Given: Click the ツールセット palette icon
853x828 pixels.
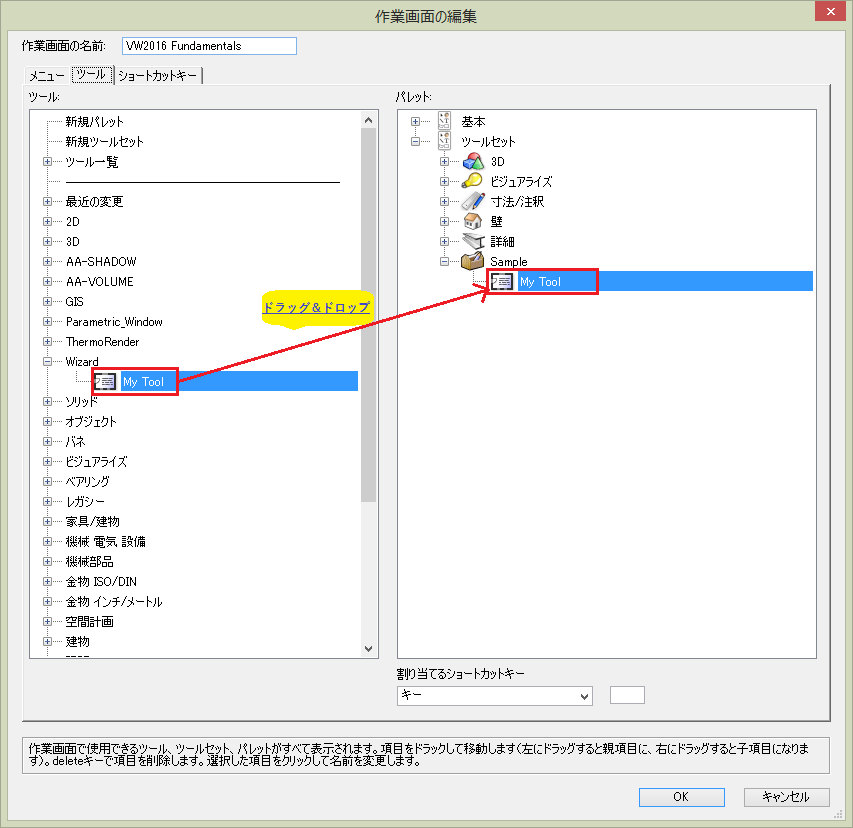Looking at the screenshot, I should [x=444, y=141].
